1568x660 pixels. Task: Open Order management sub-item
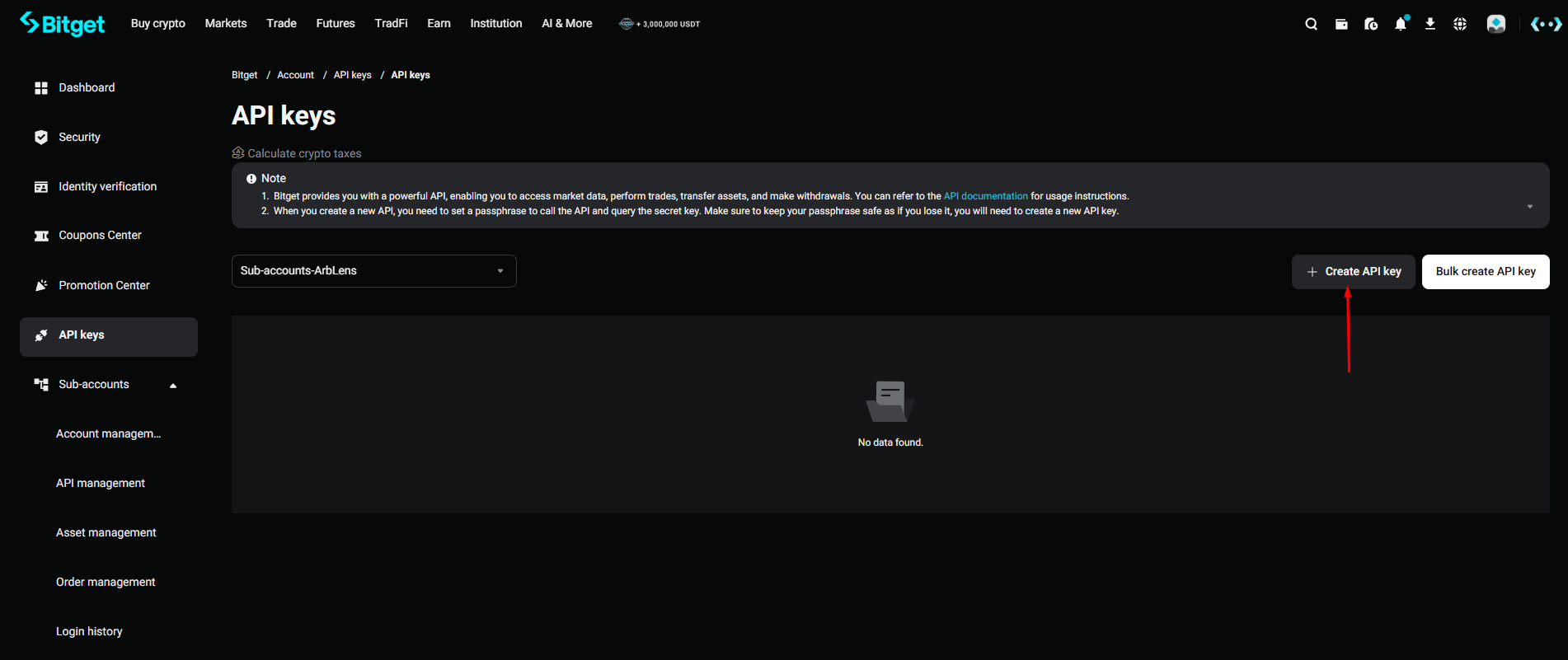[106, 583]
